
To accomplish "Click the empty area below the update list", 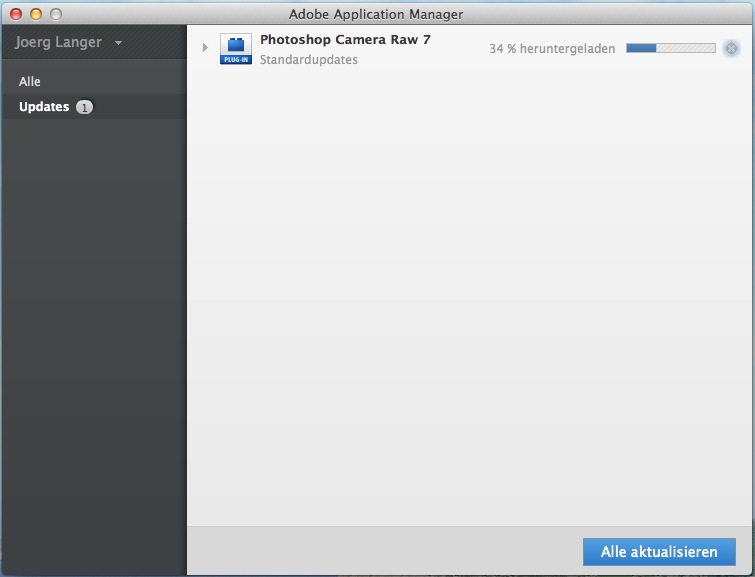I will [x=470, y=300].
